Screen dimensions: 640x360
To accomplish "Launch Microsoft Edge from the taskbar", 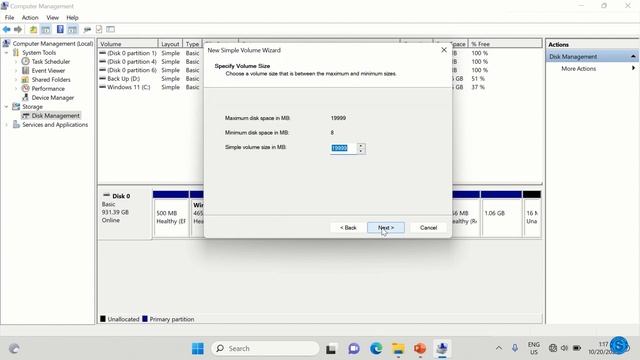I will click(376, 349).
